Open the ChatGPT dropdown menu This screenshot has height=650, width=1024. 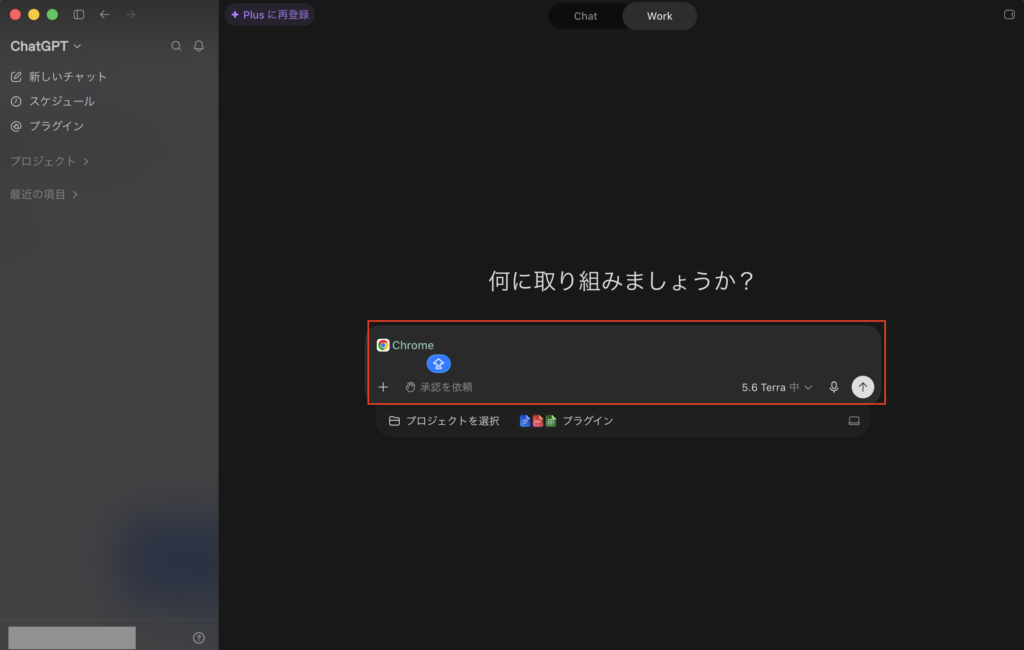(46, 46)
